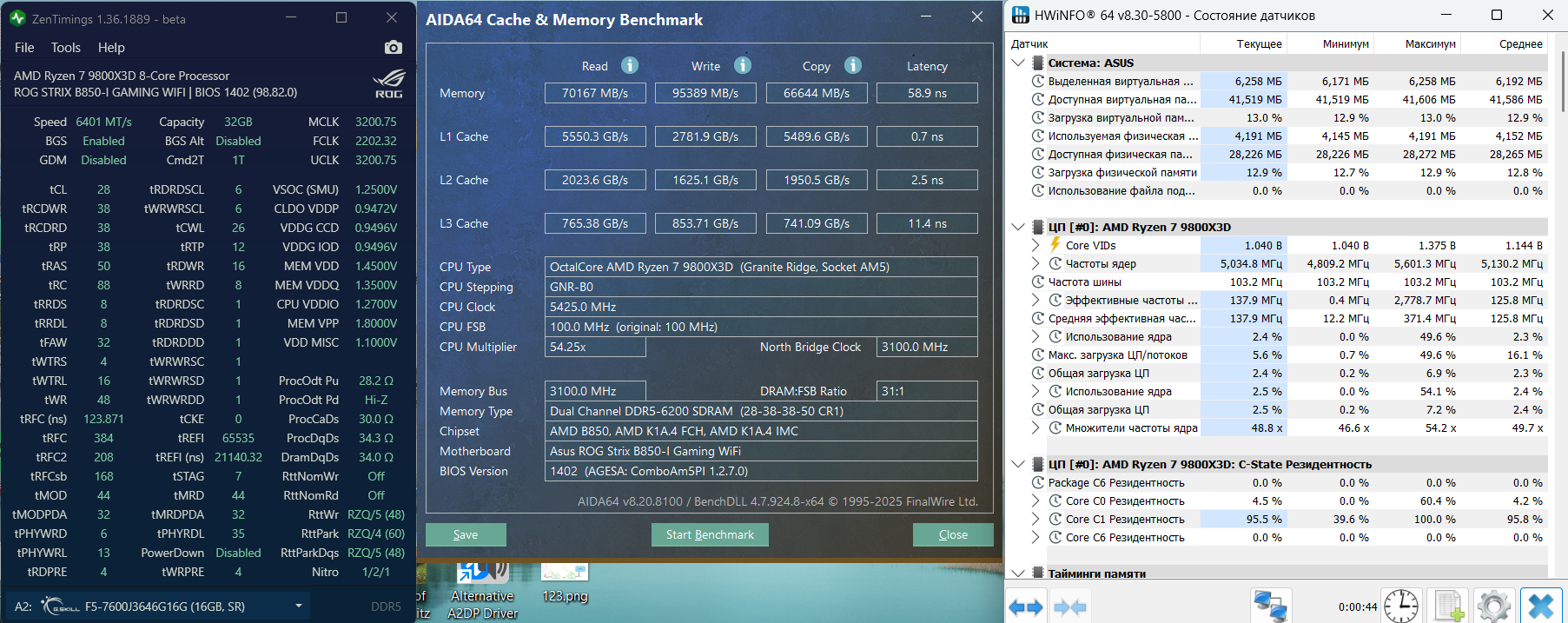
Task: Click the HWiNFO title bar app icon
Action: pos(1021,15)
